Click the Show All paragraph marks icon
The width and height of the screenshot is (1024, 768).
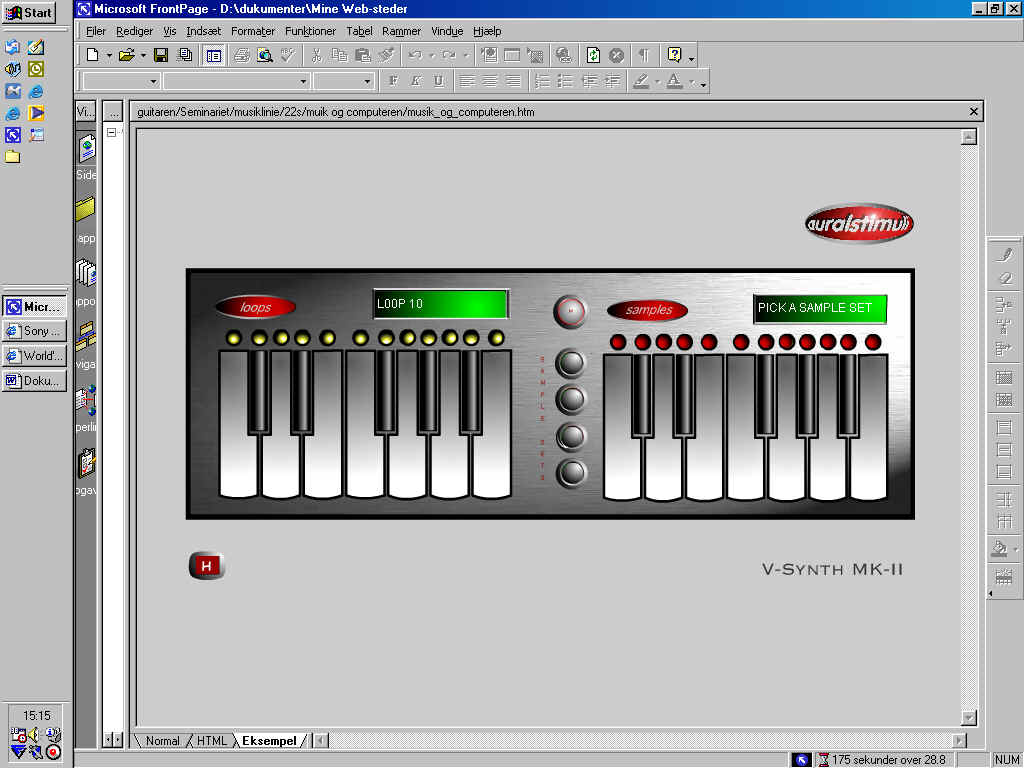click(643, 55)
